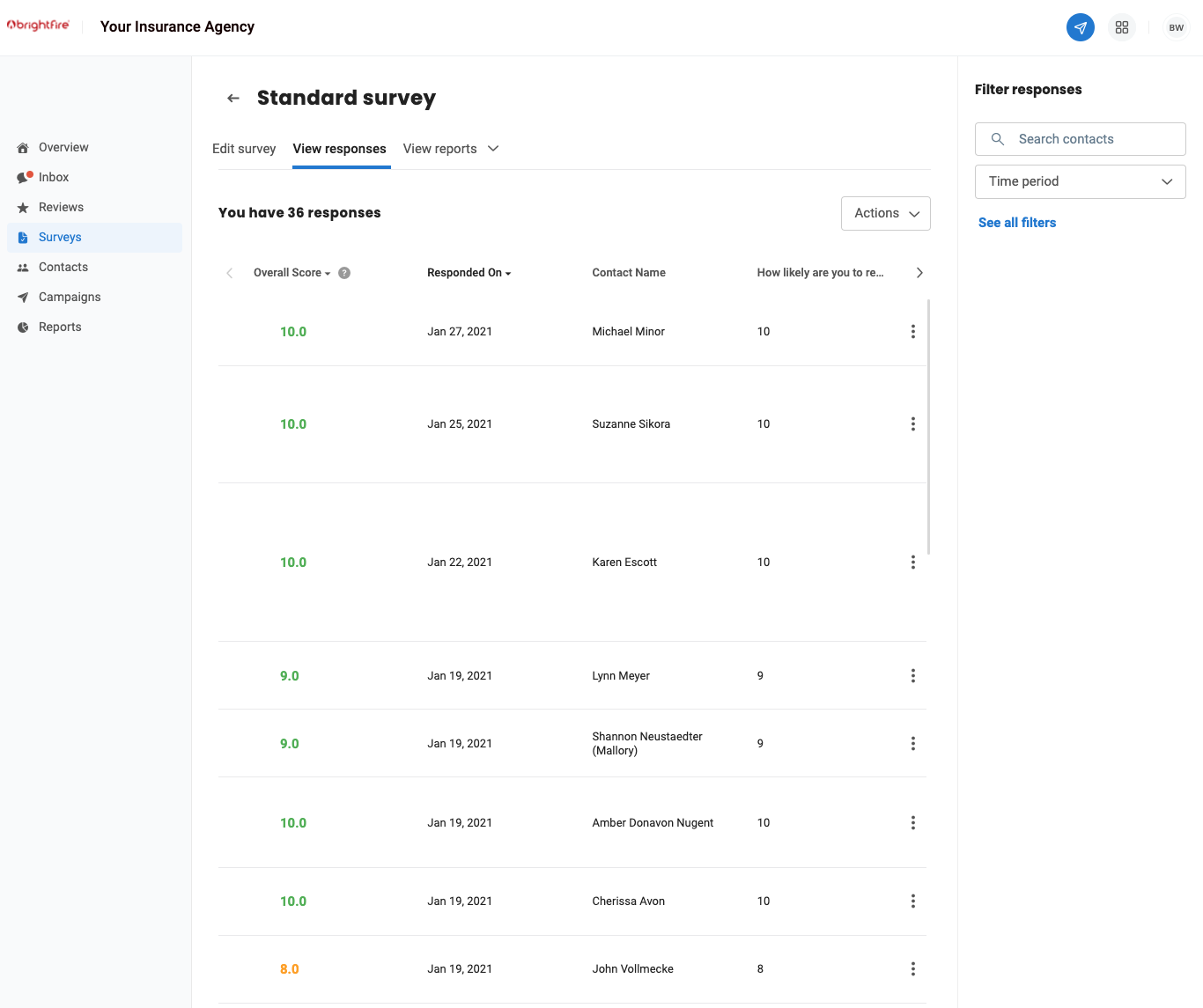Open the BW profile avatar
The height and width of the screenshot is (1008, 1203).
point(1177,27)
